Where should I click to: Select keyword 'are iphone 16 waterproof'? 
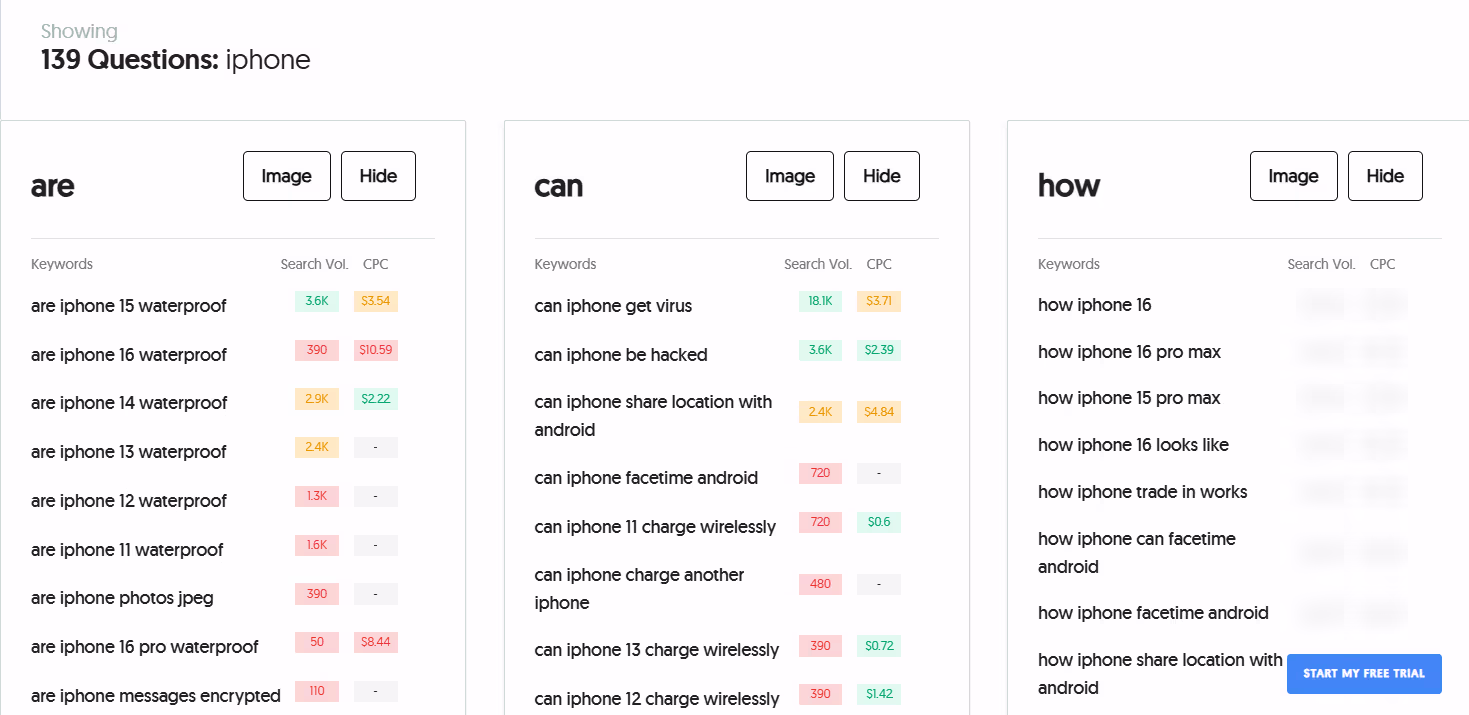pos(129,355)
